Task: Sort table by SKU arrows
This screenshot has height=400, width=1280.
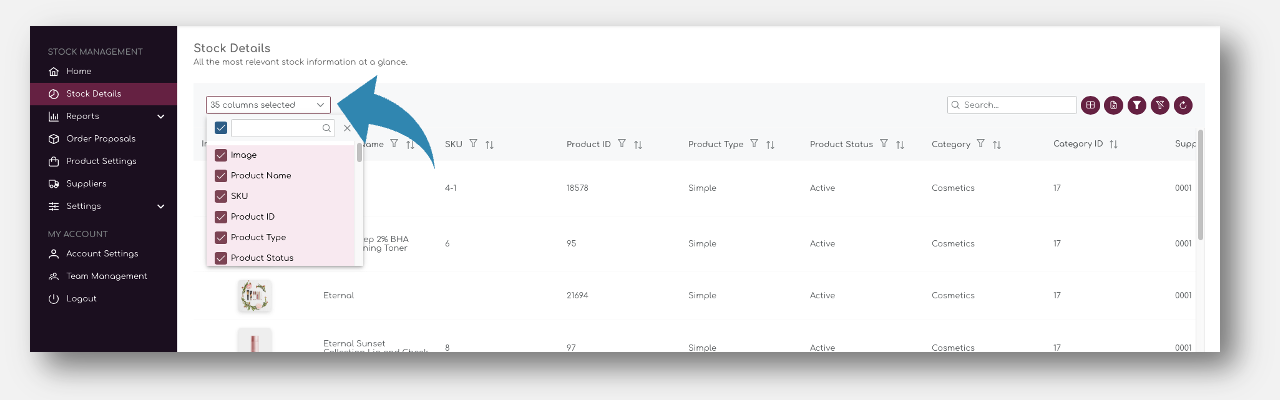Action: tap(490, 144)
